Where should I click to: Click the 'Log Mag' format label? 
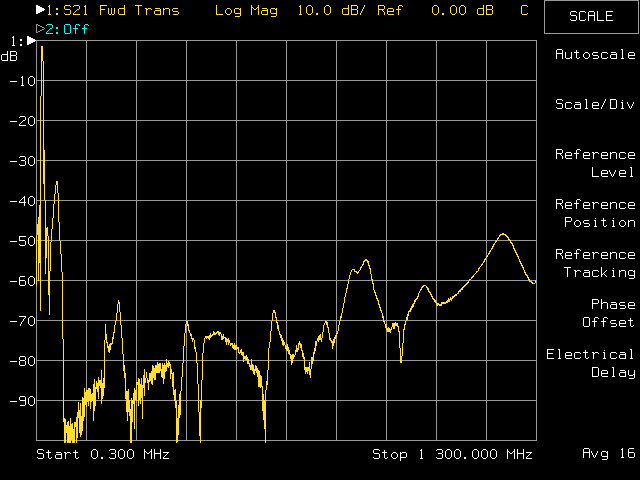tap(246, 11)
